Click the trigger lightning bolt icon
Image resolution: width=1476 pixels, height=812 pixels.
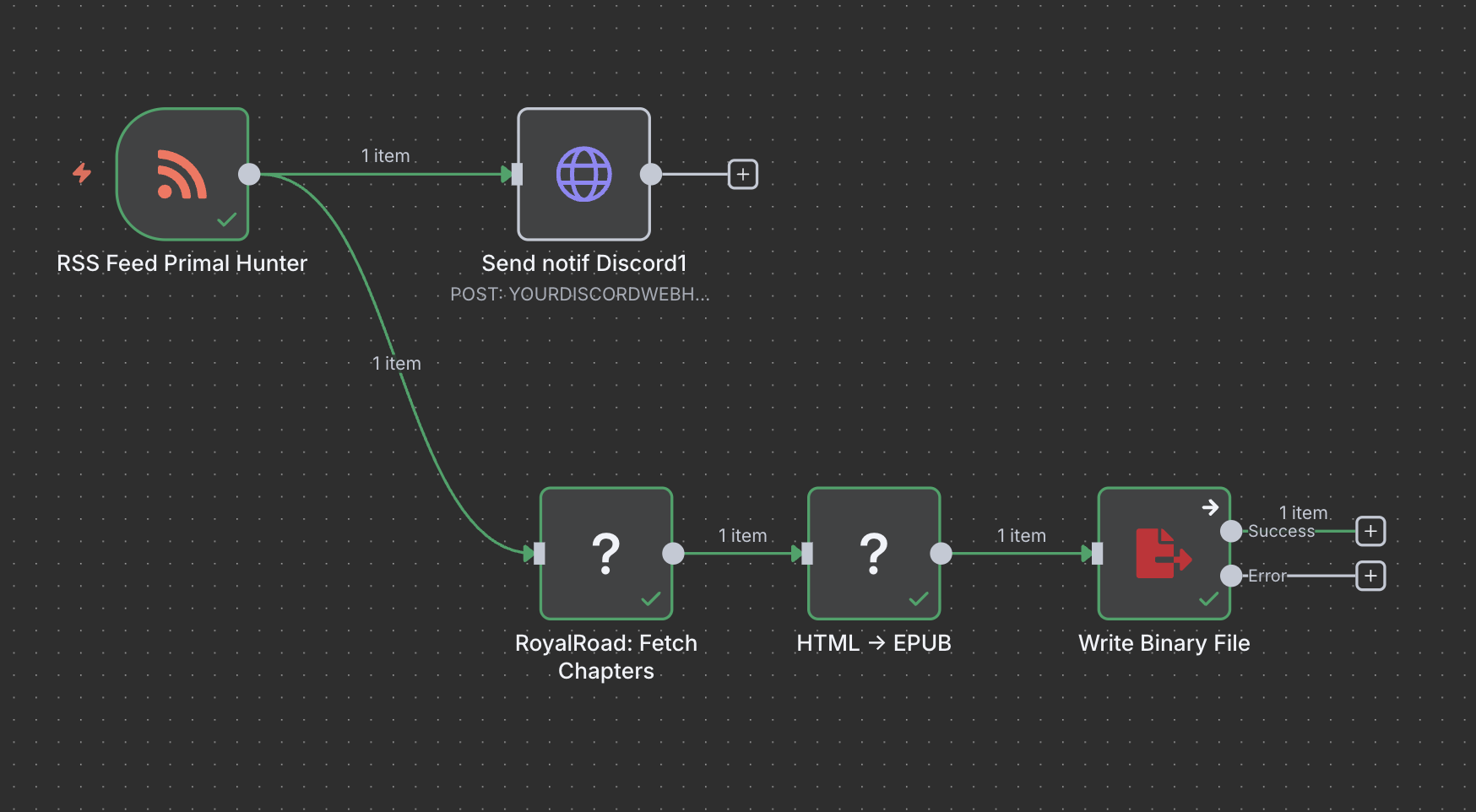tap(82, 173)
